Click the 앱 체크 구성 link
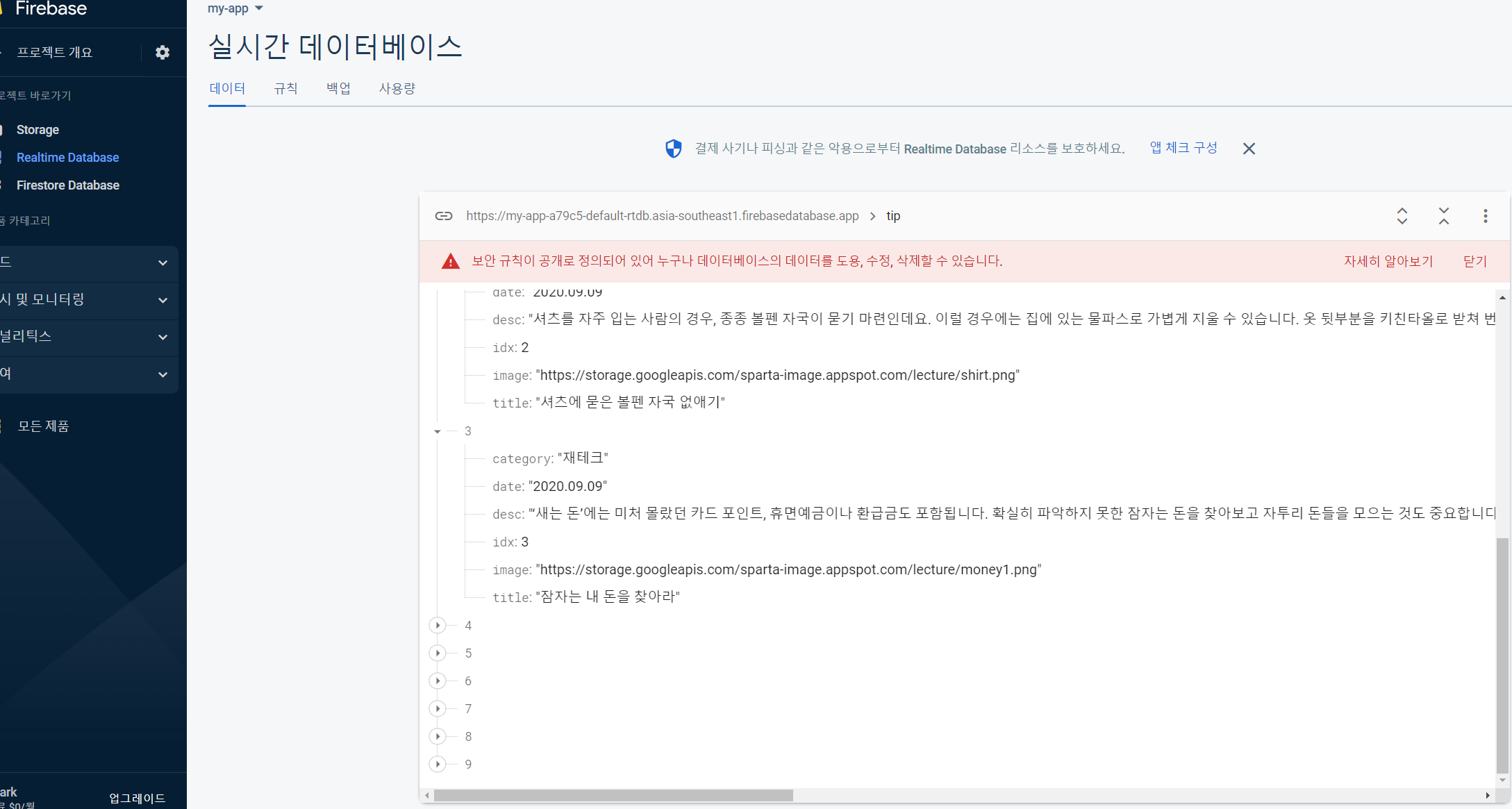The image size is (1512, 809). (1183, 148)
